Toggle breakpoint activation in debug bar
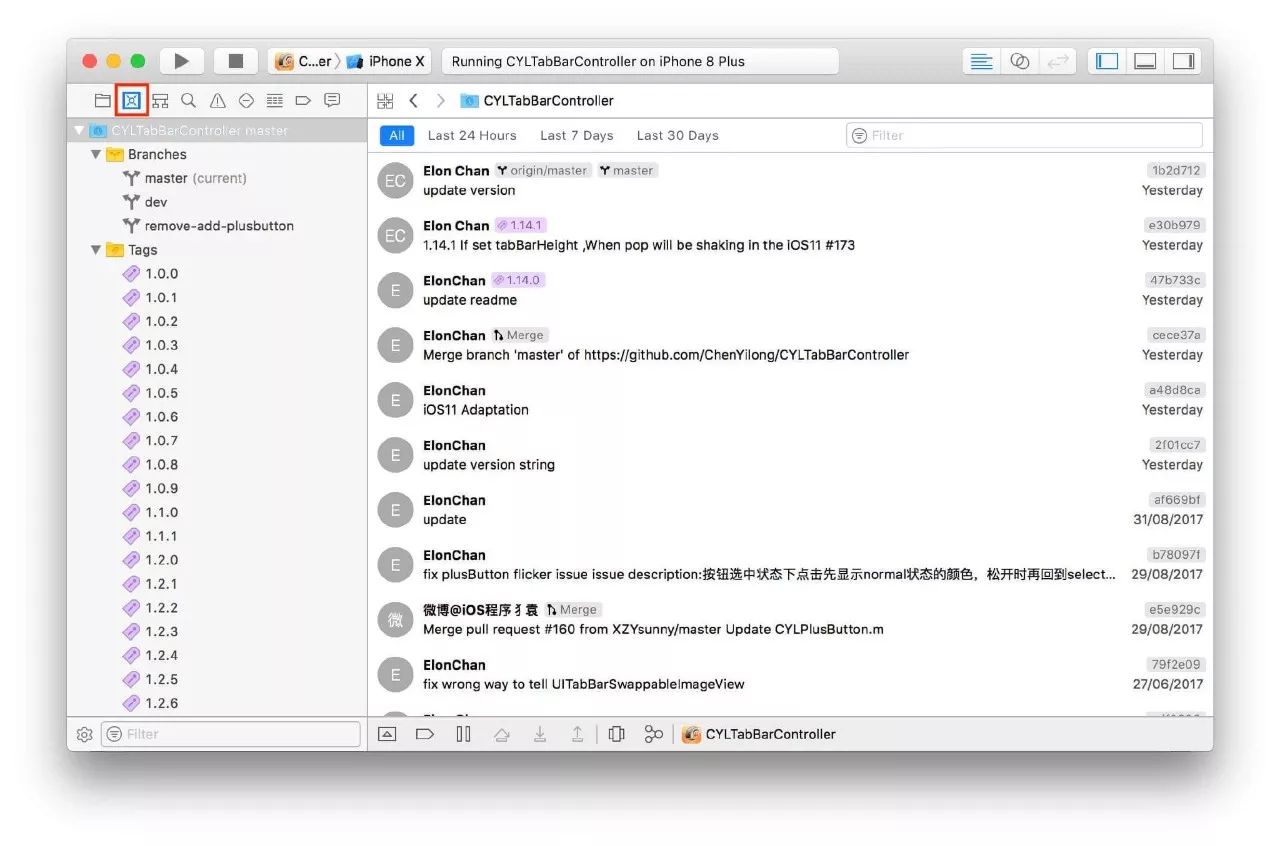Viewport: 1280px width, 846px height. (x=425, y=734)
